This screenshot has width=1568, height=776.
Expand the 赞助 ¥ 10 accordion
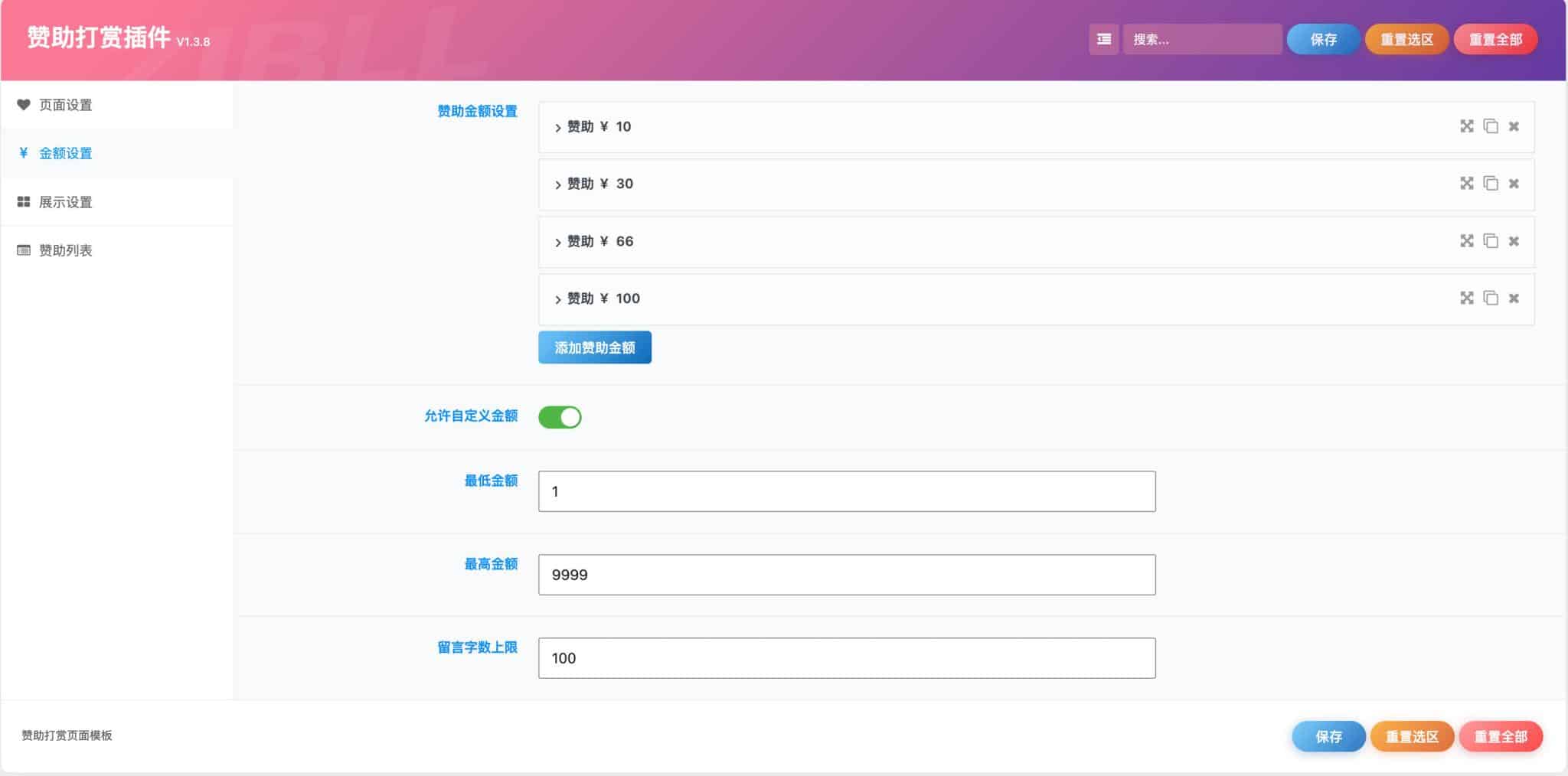tap(1037, 127)
